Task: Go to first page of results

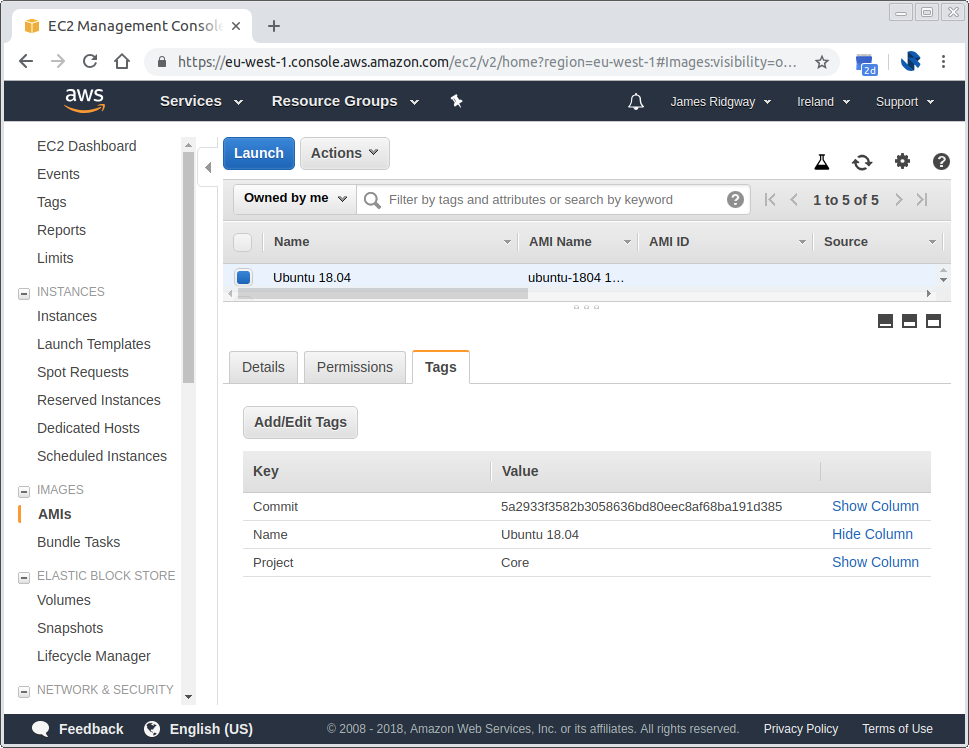Action: [769, 200]
